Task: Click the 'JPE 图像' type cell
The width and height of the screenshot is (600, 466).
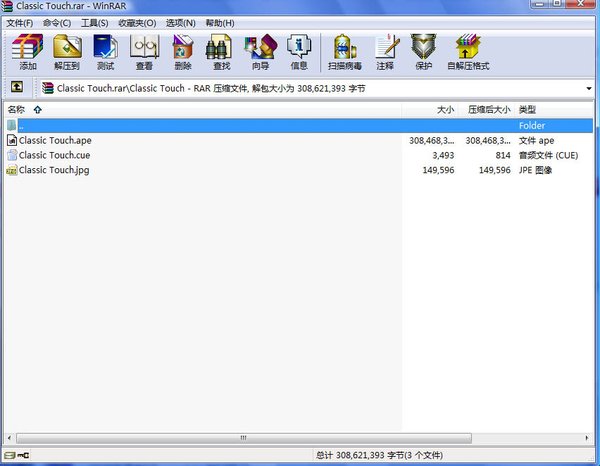Action: (535, 170)
